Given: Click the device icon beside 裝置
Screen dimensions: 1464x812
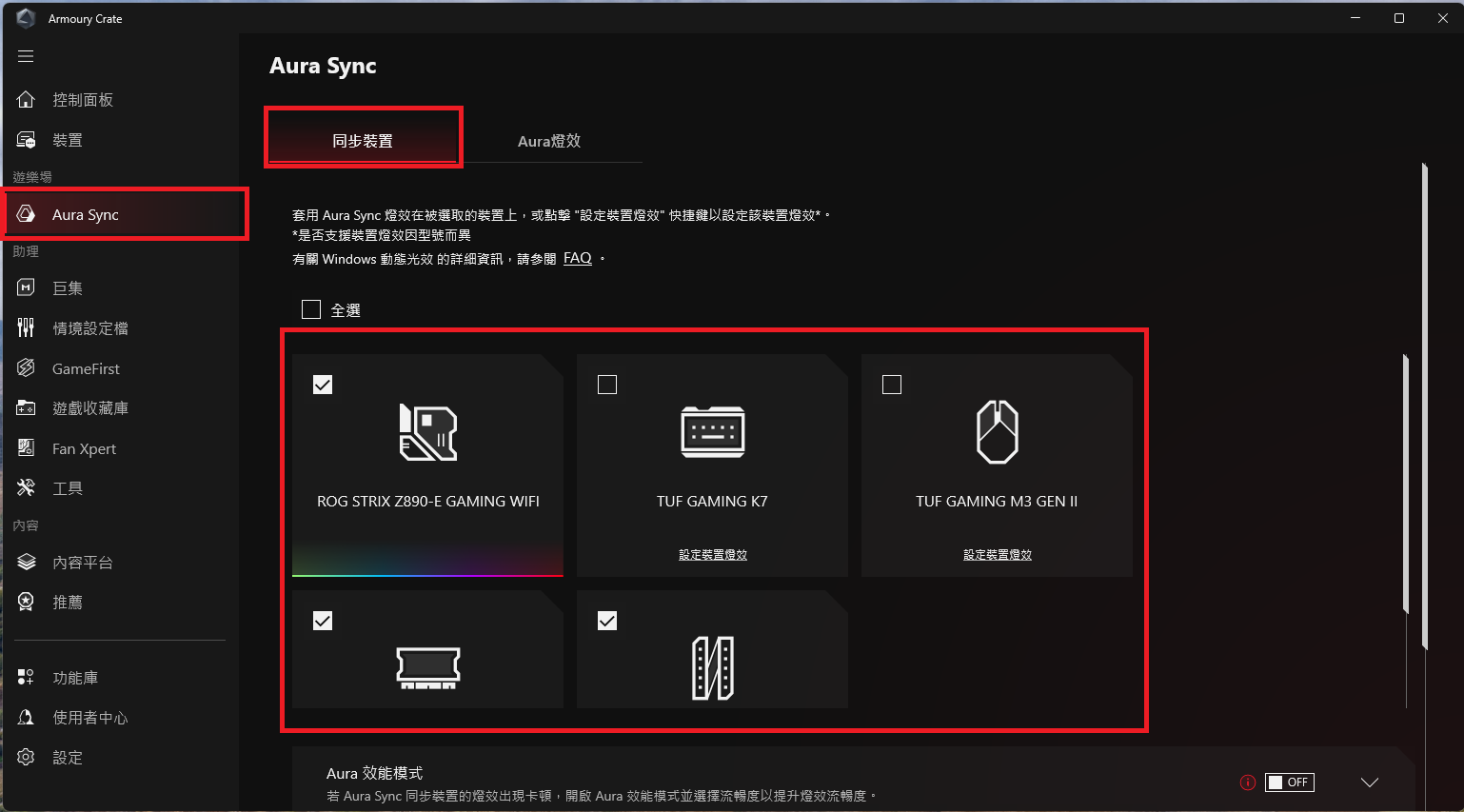Looking at the screenshot, I should point(26,140).
